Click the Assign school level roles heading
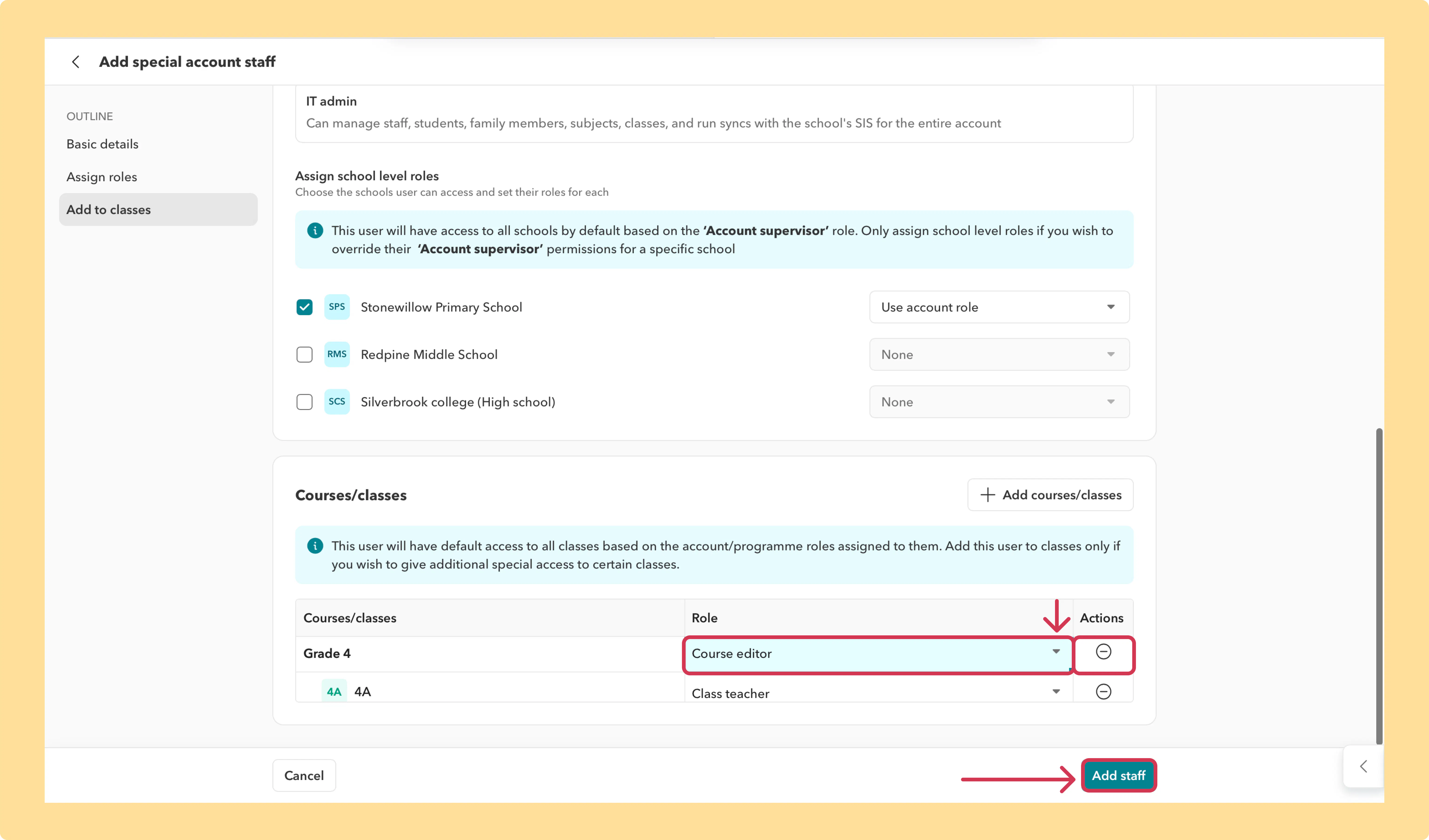 point(367,176)
